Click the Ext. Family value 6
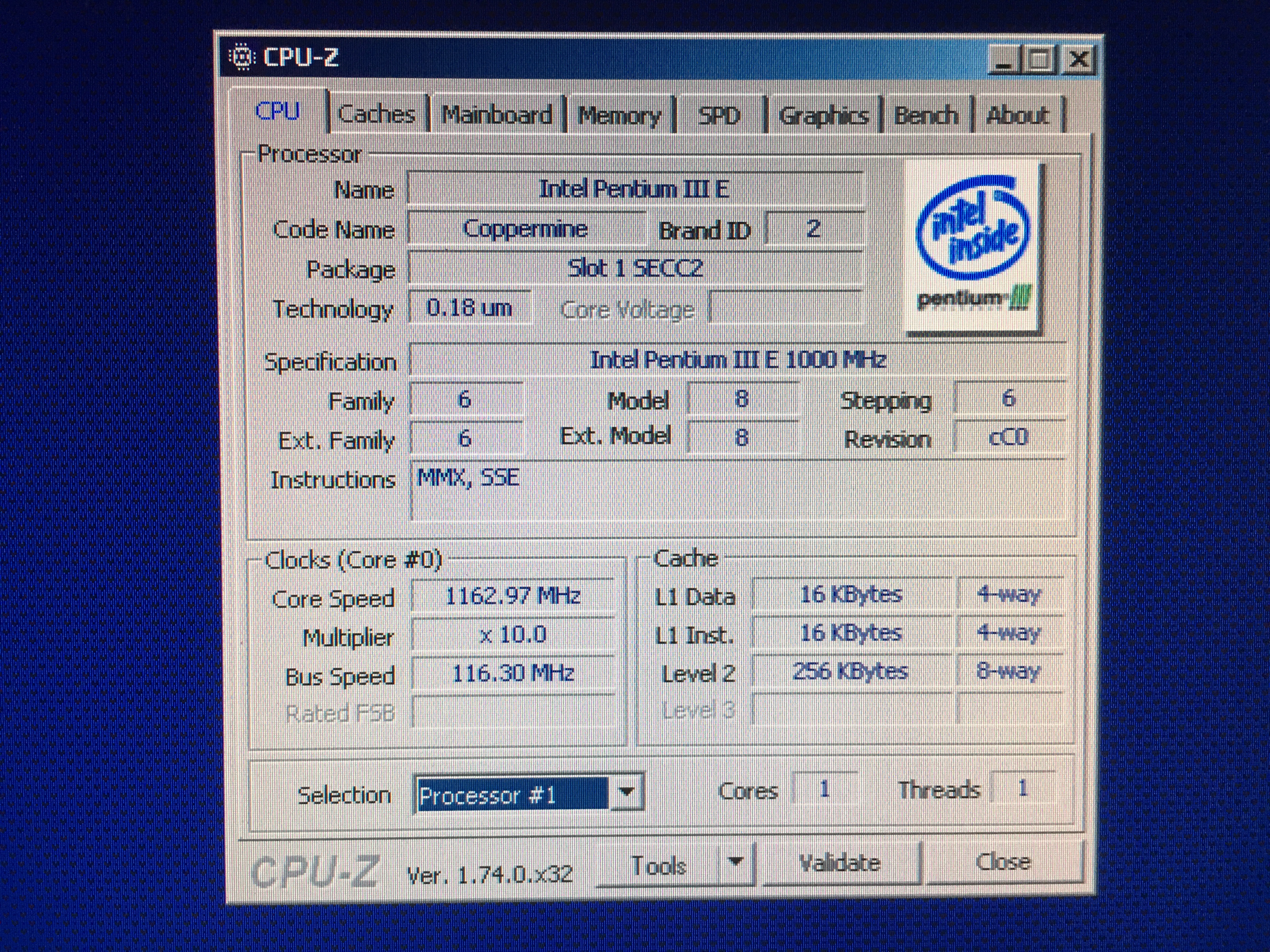Image resolution: width=1270 pixels, height=952 pixels. (466, 439)
